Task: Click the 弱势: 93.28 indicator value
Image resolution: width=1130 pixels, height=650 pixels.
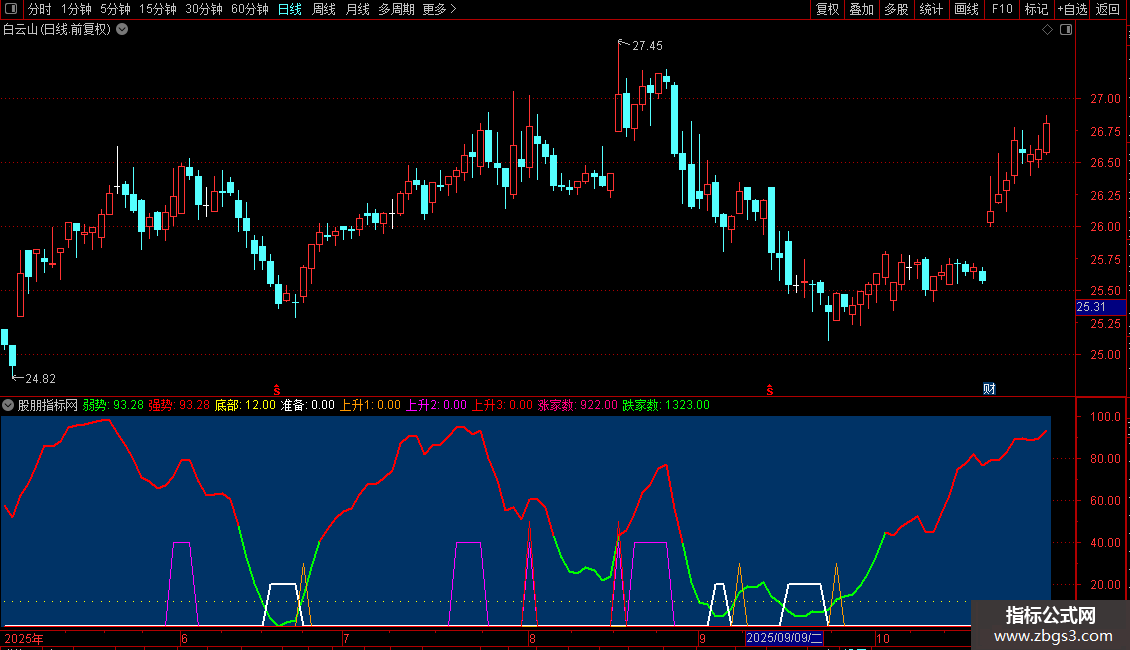Action: (x=113, y=405)
